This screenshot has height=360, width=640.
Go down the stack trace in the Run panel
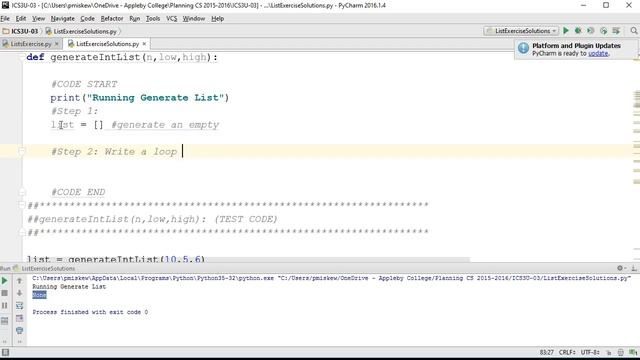point(19,293)
